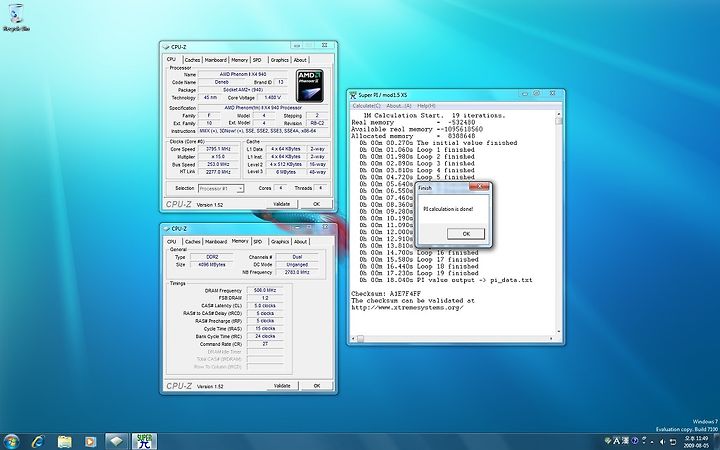Open the Windows Start menu orb
The height and width of the screenshot is (450, 720).
(11, 442)
